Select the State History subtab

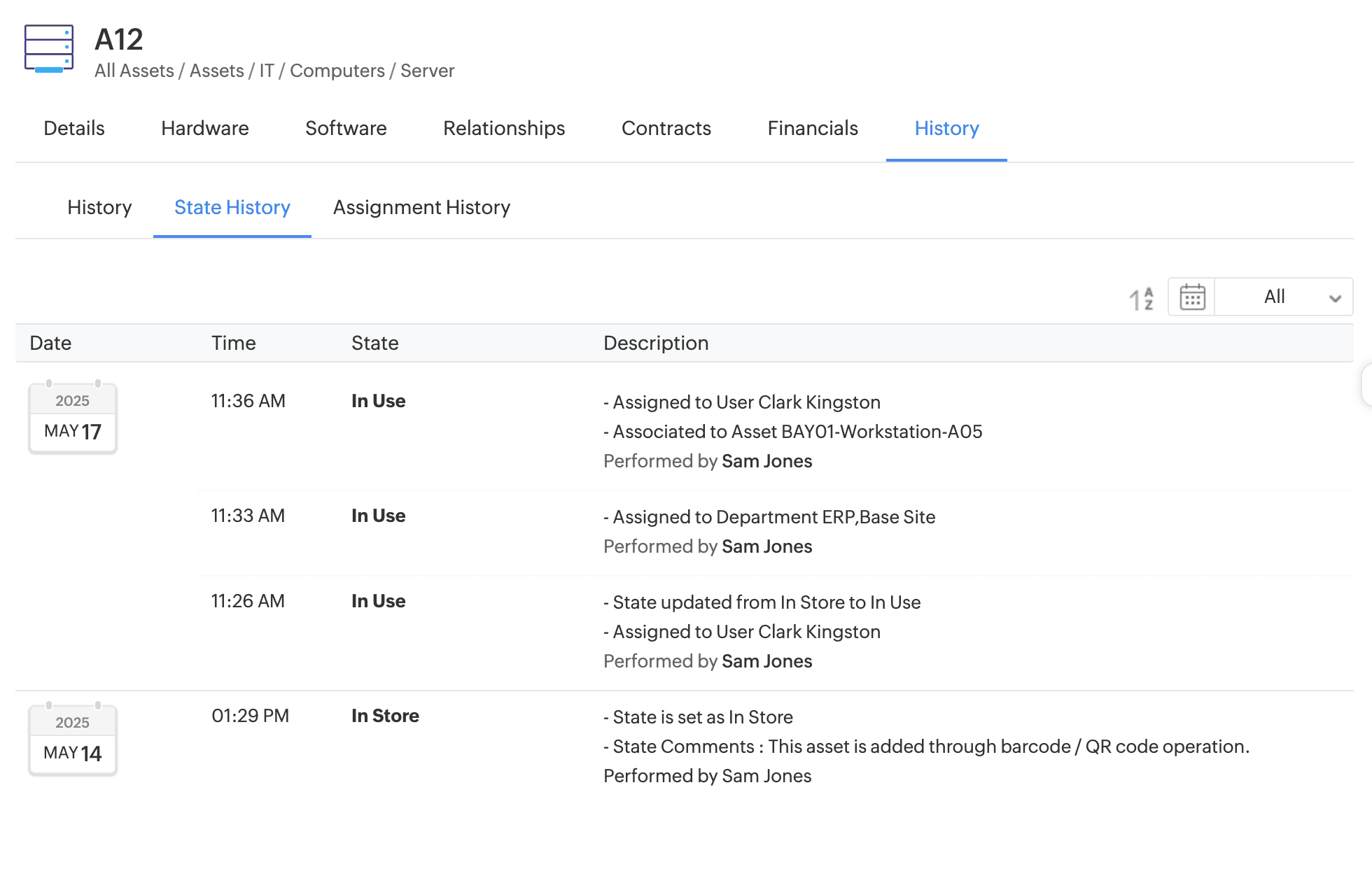[x=232, y=208]
